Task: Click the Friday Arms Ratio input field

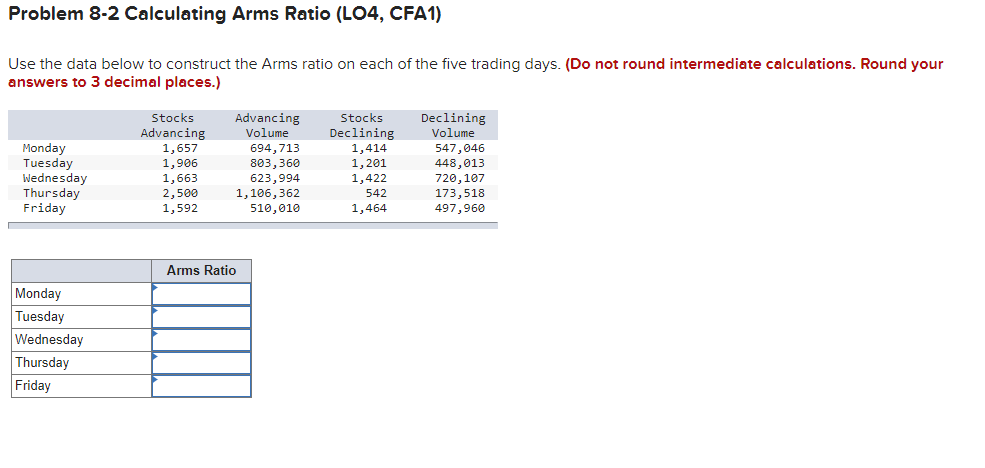Action: 201,386
